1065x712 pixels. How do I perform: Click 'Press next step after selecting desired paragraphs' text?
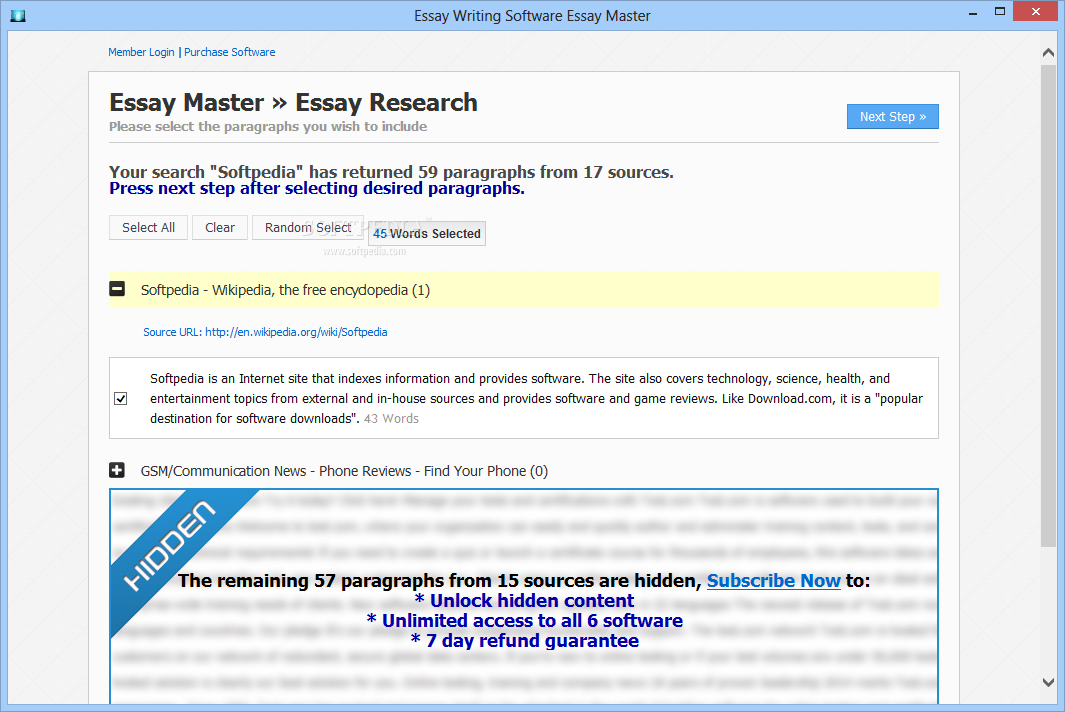coord(317,188)
